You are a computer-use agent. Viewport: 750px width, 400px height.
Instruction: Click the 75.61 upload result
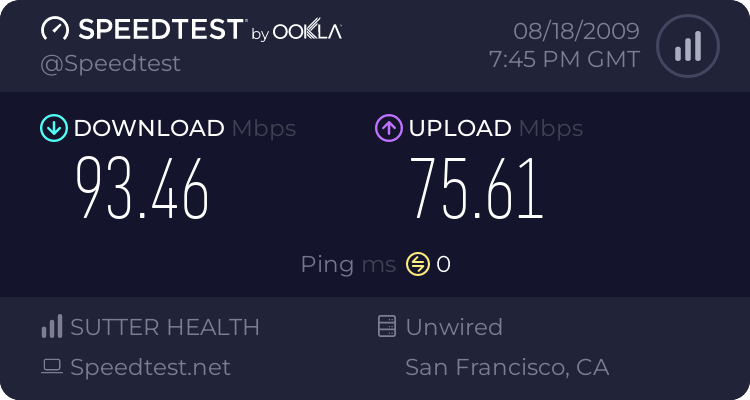(476, 189)
